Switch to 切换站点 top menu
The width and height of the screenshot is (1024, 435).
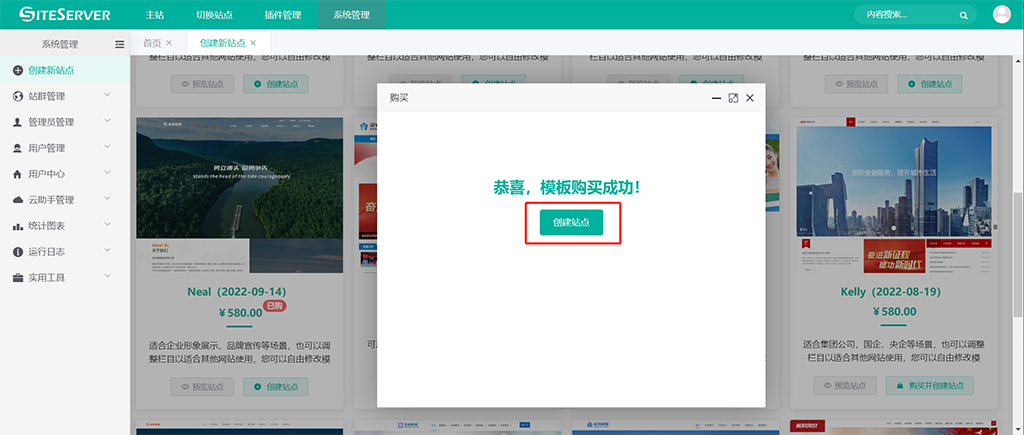click(x=216, y=15)
